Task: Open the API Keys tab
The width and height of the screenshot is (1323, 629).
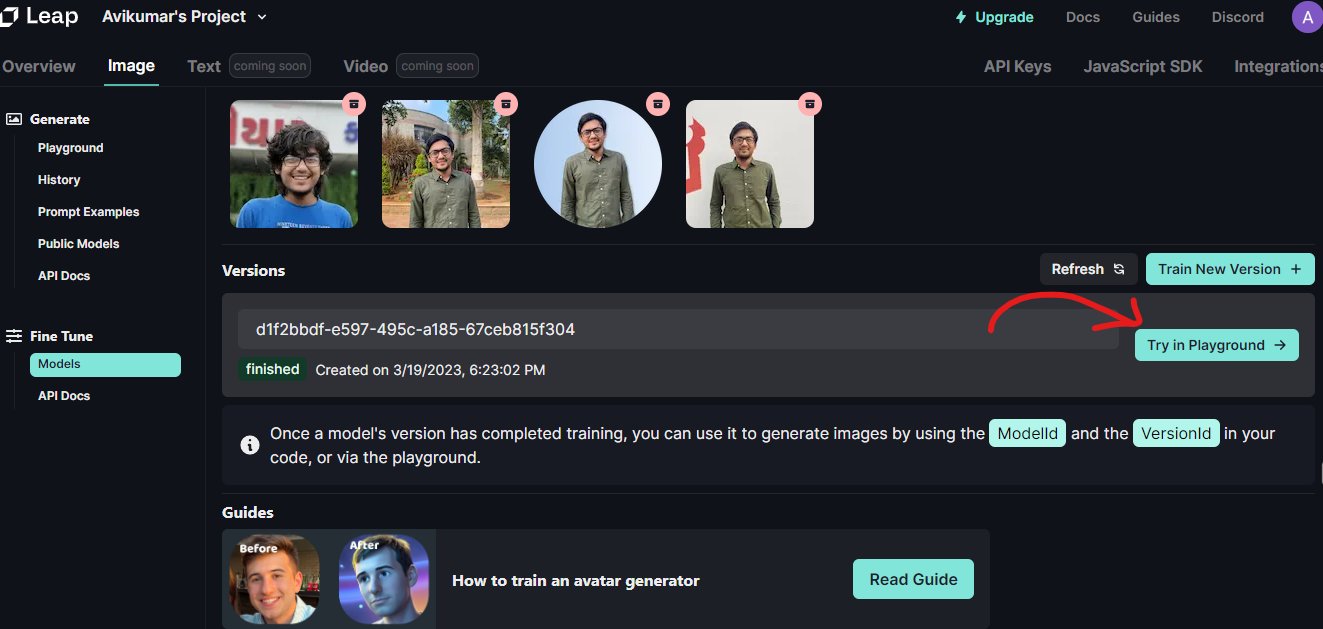Action: [x=1017, y=66]
